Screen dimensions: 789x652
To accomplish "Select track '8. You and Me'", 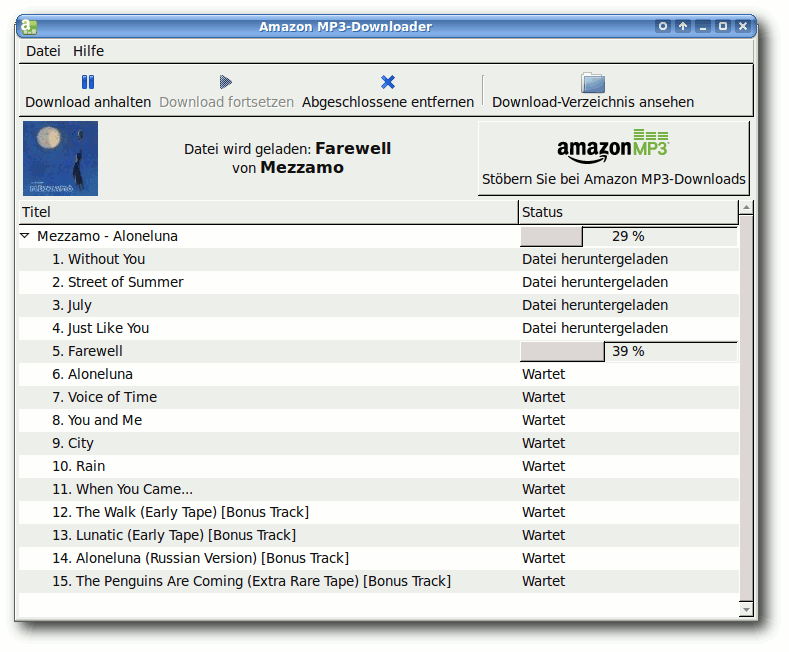I will pyautogui.click(x=97, y=420).
